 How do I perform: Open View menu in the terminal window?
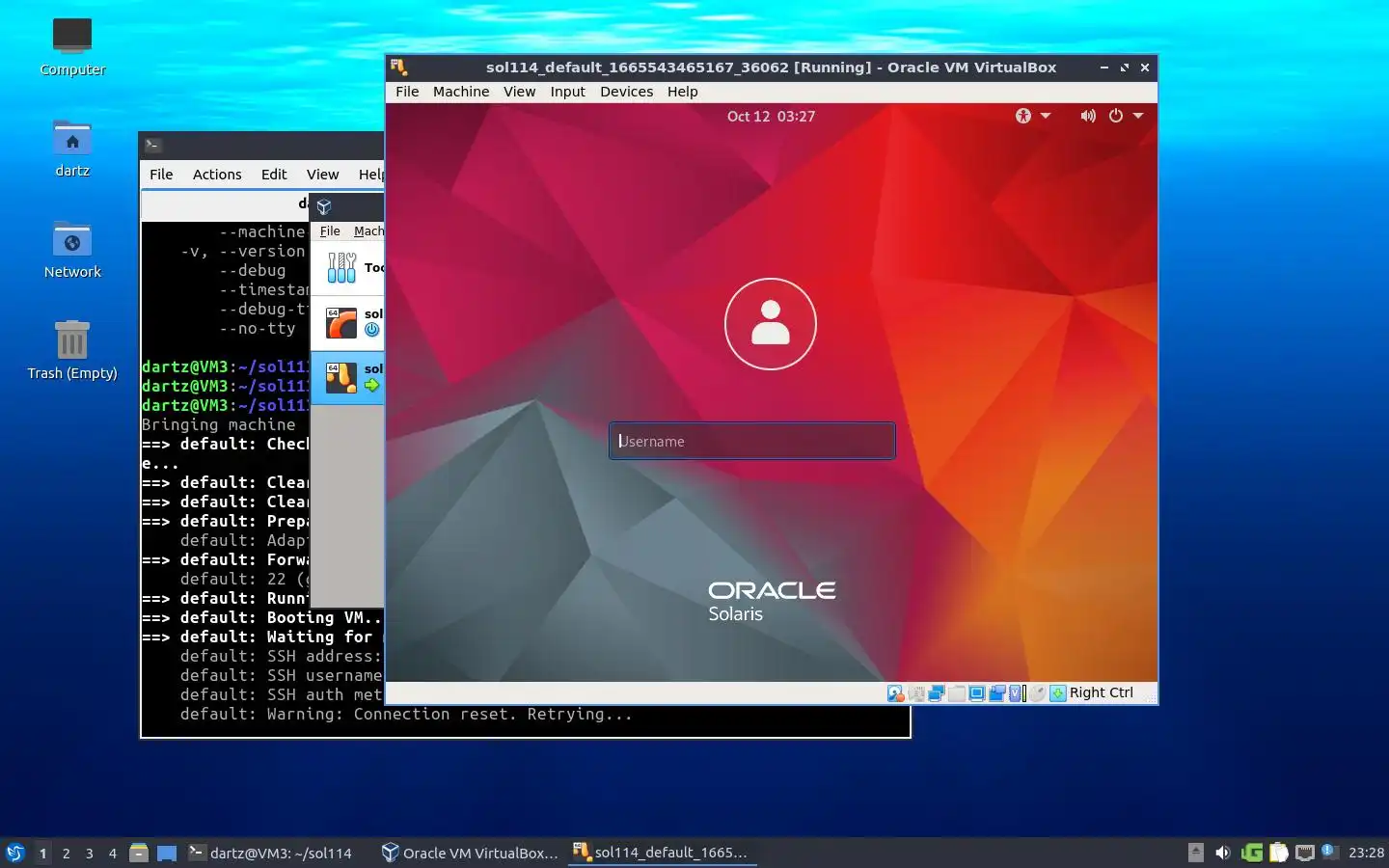322,175
